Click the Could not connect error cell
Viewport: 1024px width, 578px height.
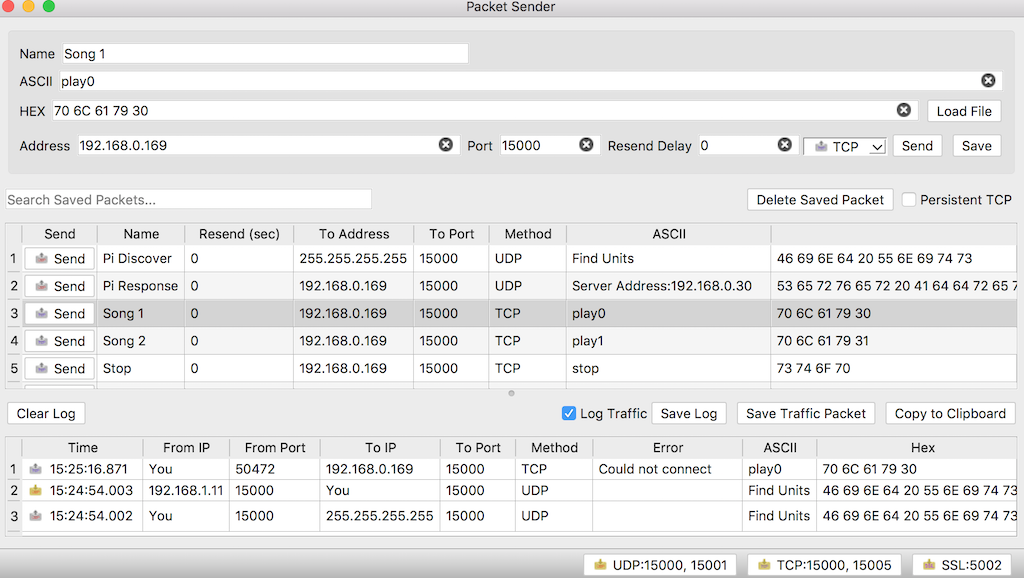667,469
